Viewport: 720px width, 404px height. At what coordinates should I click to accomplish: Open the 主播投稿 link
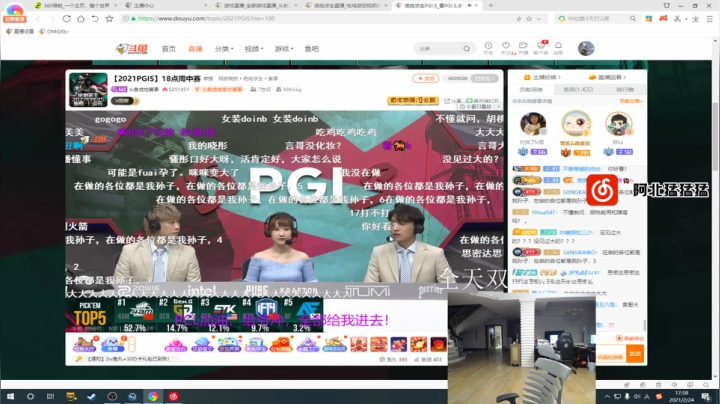coord(542,77)
